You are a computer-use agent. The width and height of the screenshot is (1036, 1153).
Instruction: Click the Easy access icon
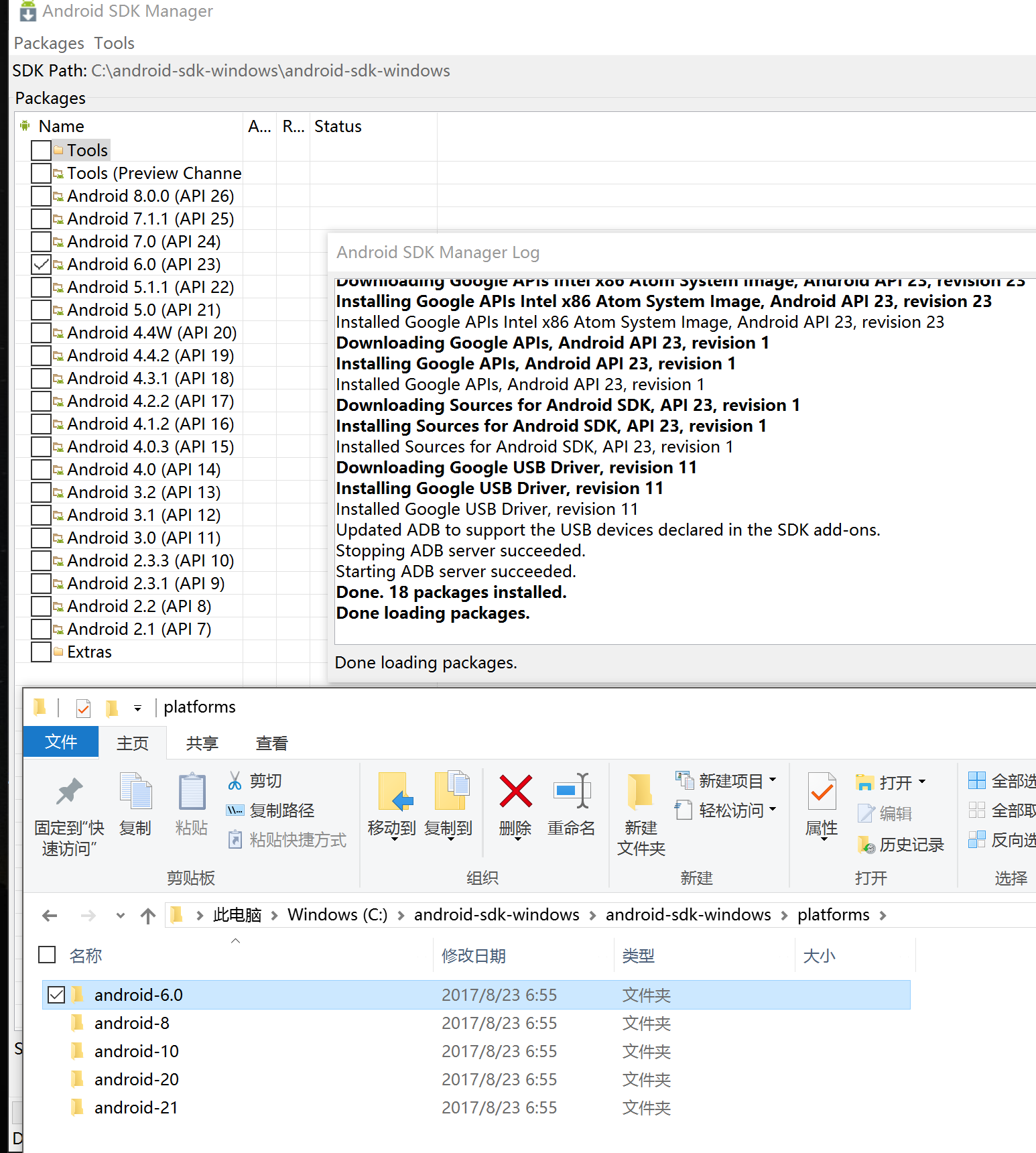point(684,810)
